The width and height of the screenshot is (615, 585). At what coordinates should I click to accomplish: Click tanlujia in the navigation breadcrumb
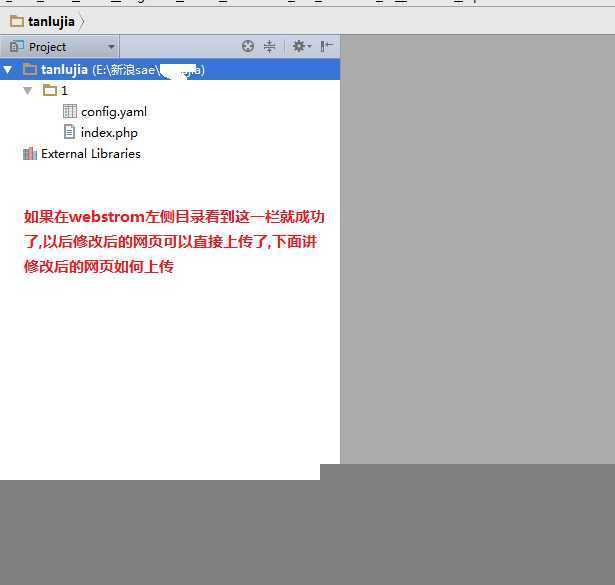point(51,22)
